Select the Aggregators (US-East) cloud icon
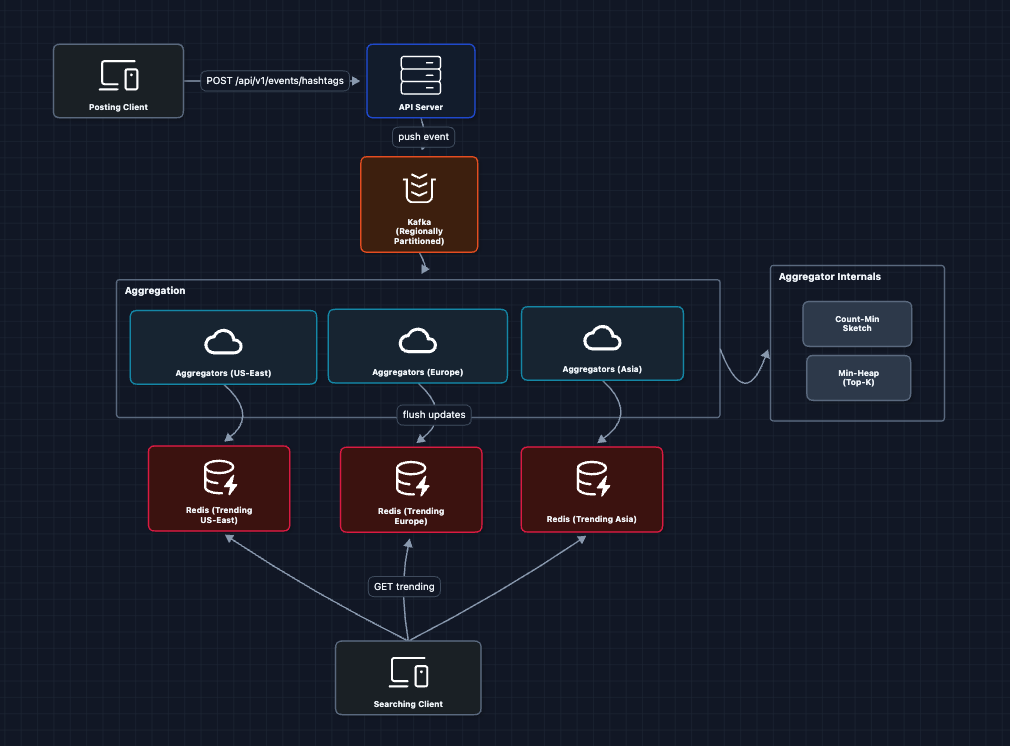This screenshot has height=746, width=1010. pos(223,342)
